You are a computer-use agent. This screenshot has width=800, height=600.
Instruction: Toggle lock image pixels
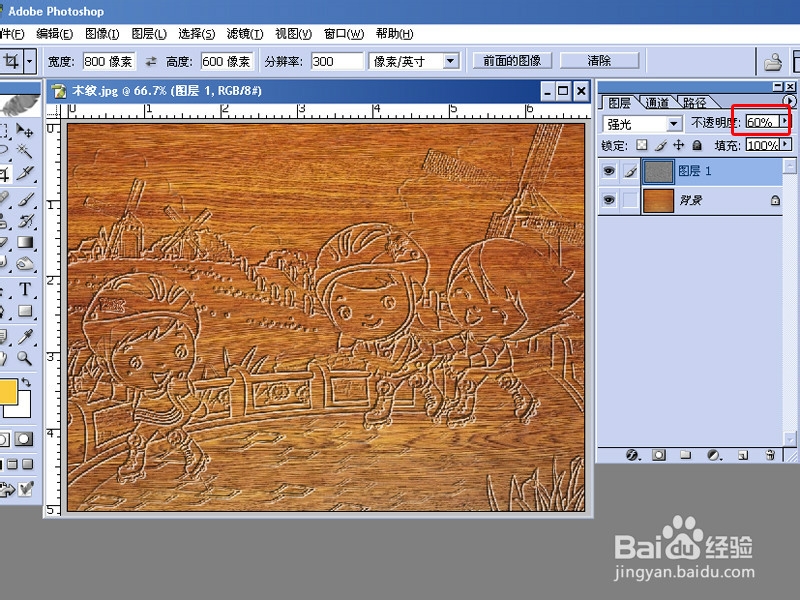pos(660,145)
